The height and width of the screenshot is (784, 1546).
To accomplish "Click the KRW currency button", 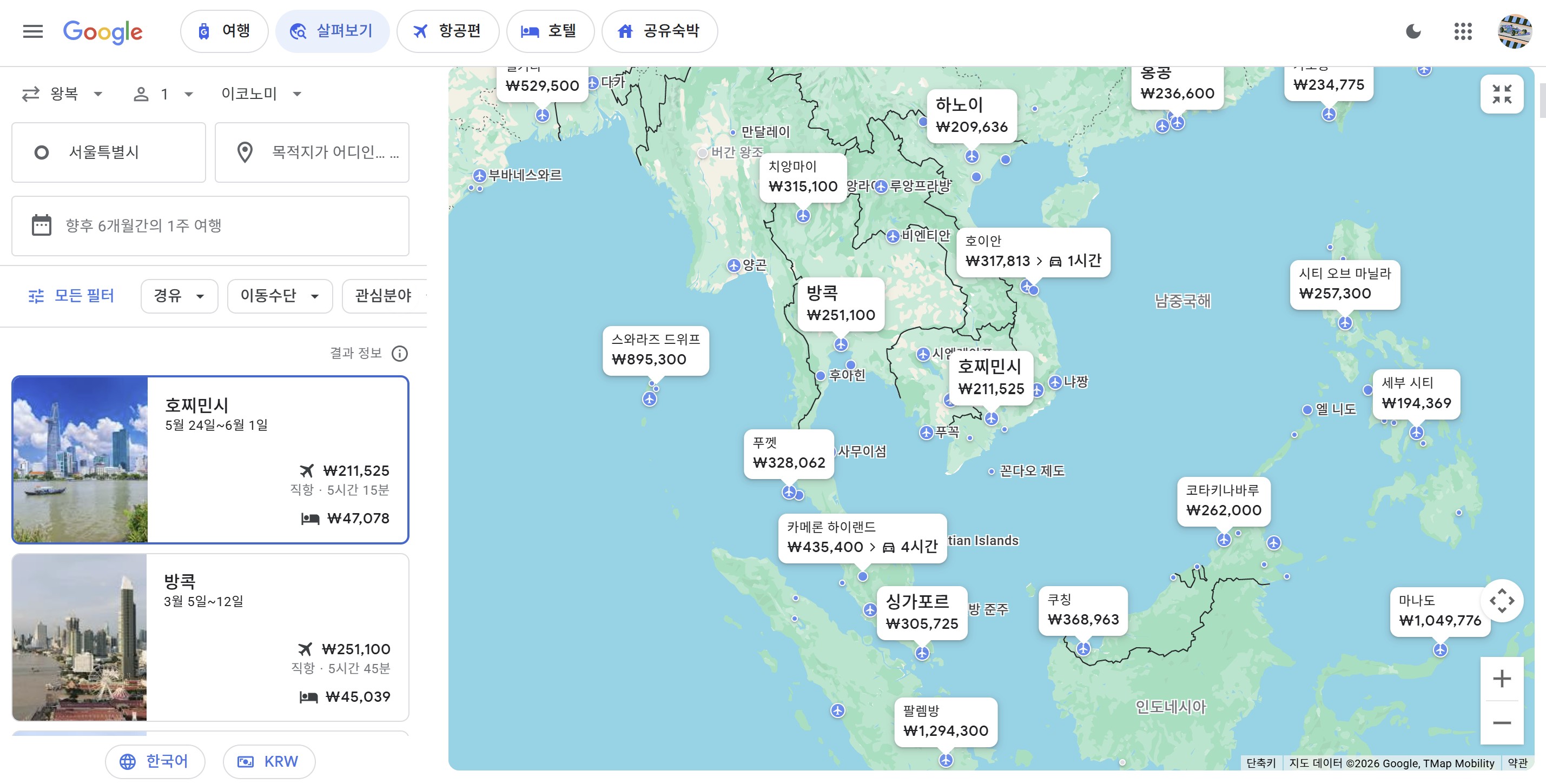I will [x=269, y=761].
